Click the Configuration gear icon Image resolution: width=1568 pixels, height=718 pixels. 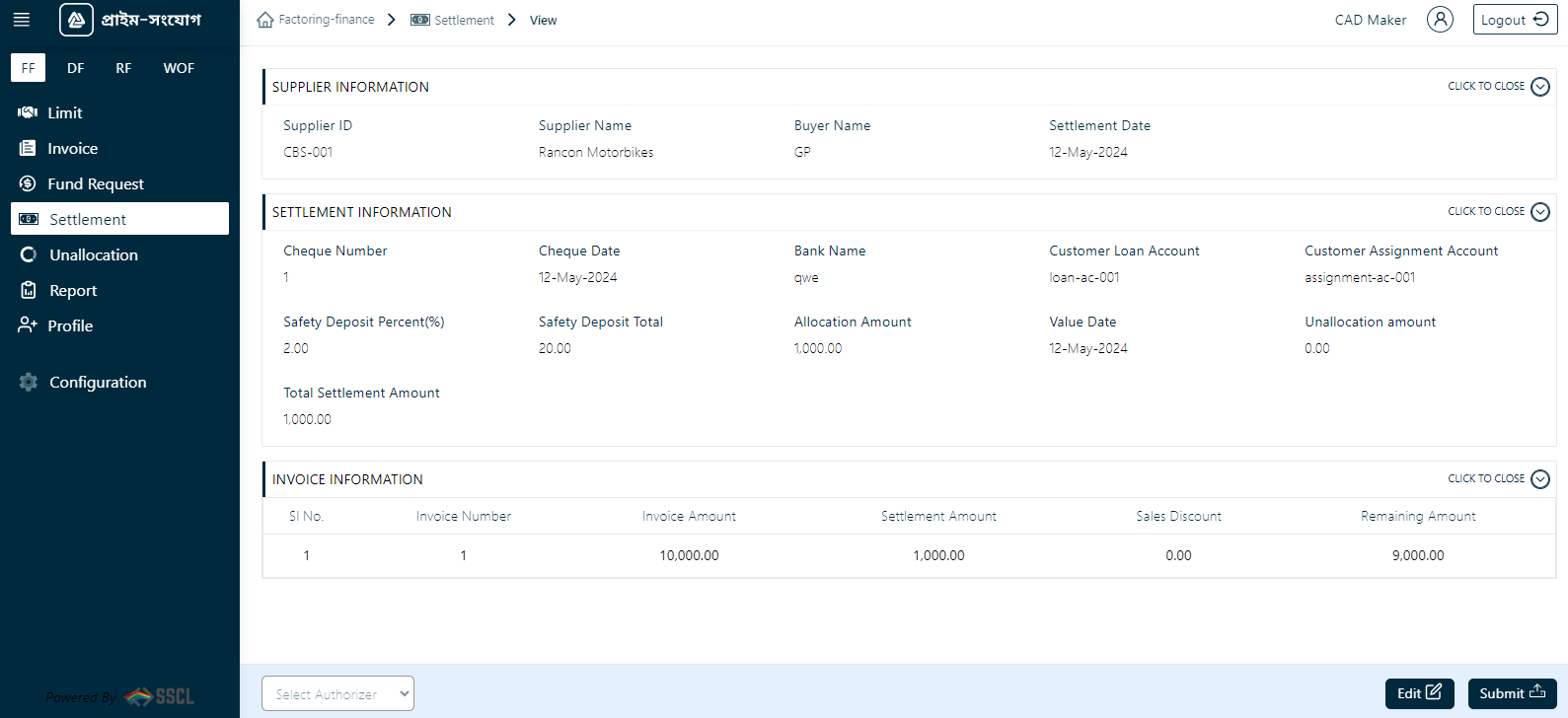pyautogui.click(x=29, y=382)
